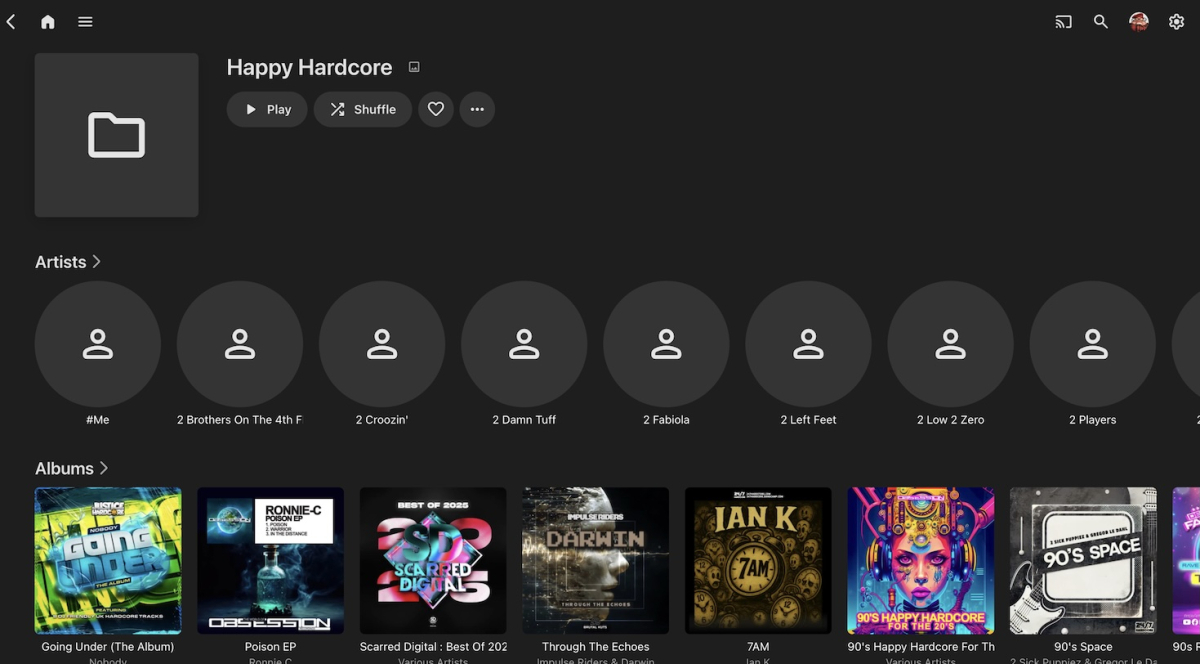Open the 7AM album cover by Ian K

click(758, 560)
